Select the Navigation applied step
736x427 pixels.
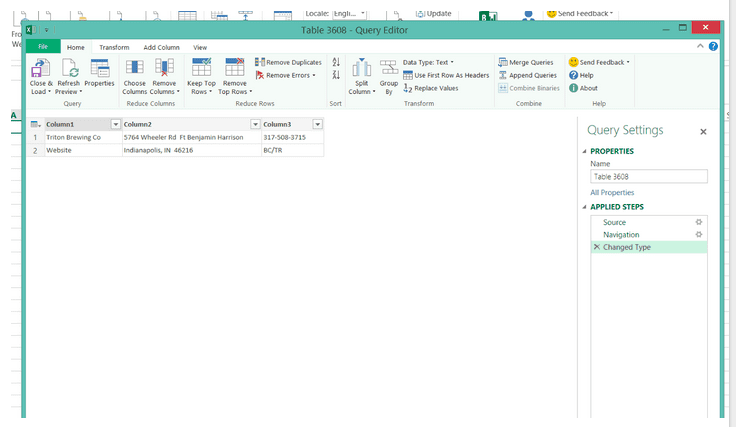(649, 235)
